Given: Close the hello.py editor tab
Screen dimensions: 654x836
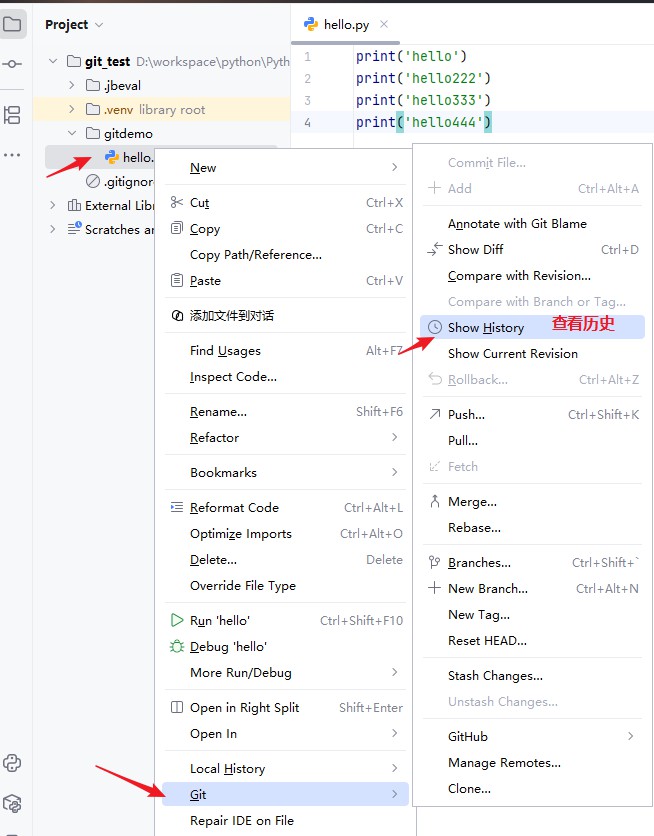Looking at the screenshot, I should [384, 24].
